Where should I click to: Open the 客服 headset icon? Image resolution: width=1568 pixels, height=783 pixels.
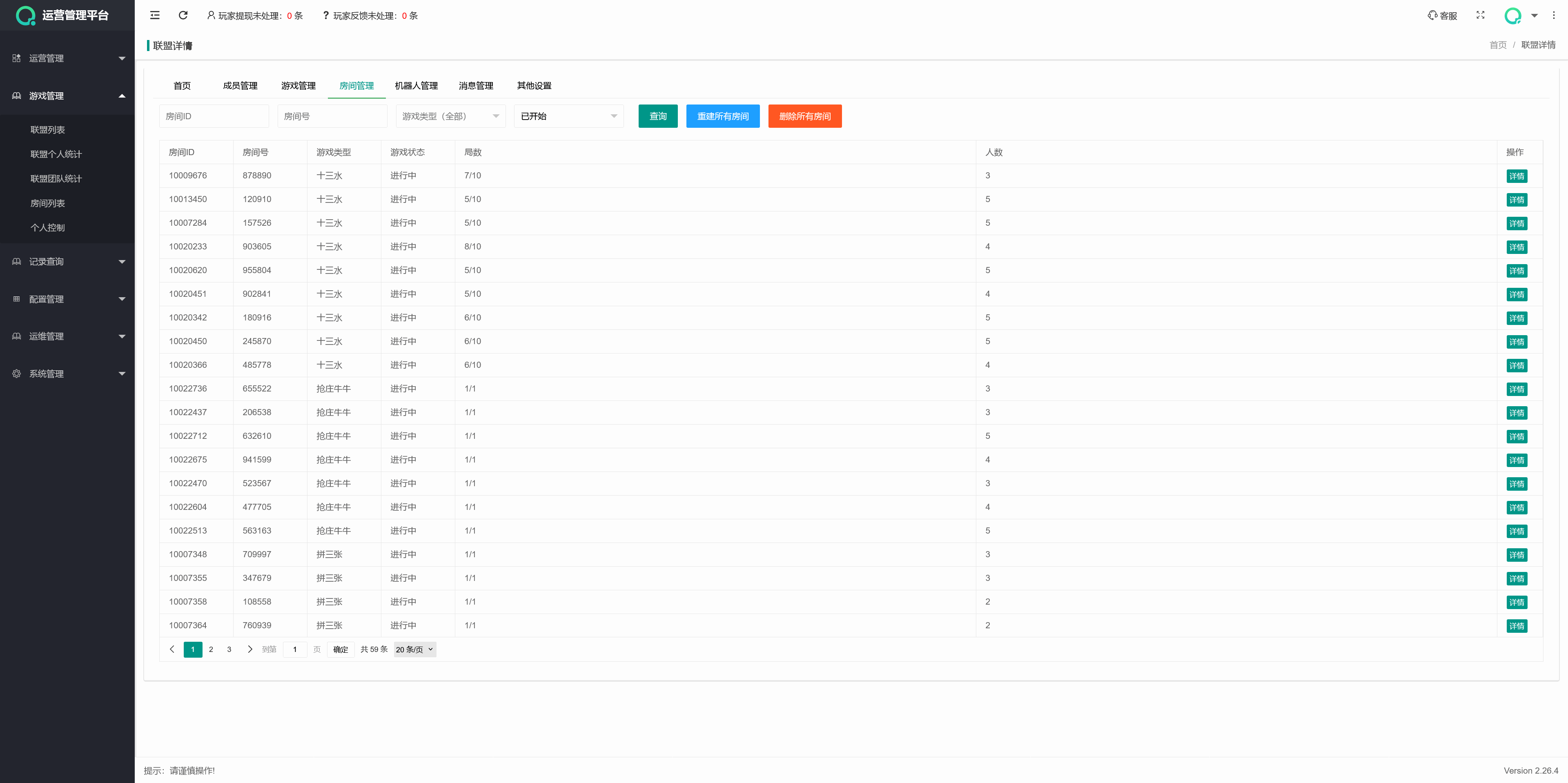tap(1432, 15)
